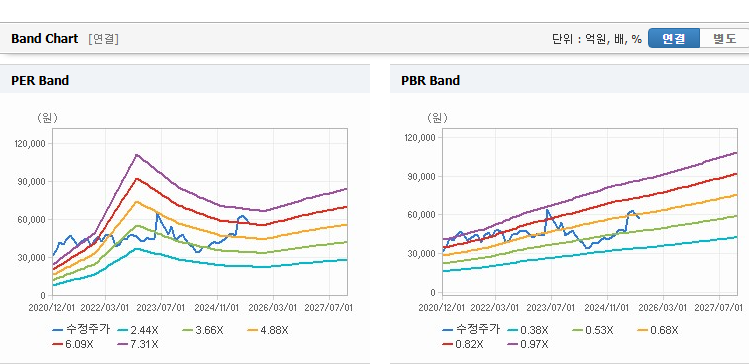Click 2022/03/01 date label in PBR Band chart
The image size is (749, 364).
[x=496, y=307]
